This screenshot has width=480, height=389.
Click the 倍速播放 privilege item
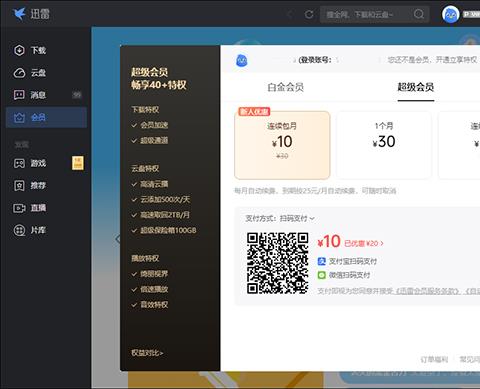tap(150, 289)
